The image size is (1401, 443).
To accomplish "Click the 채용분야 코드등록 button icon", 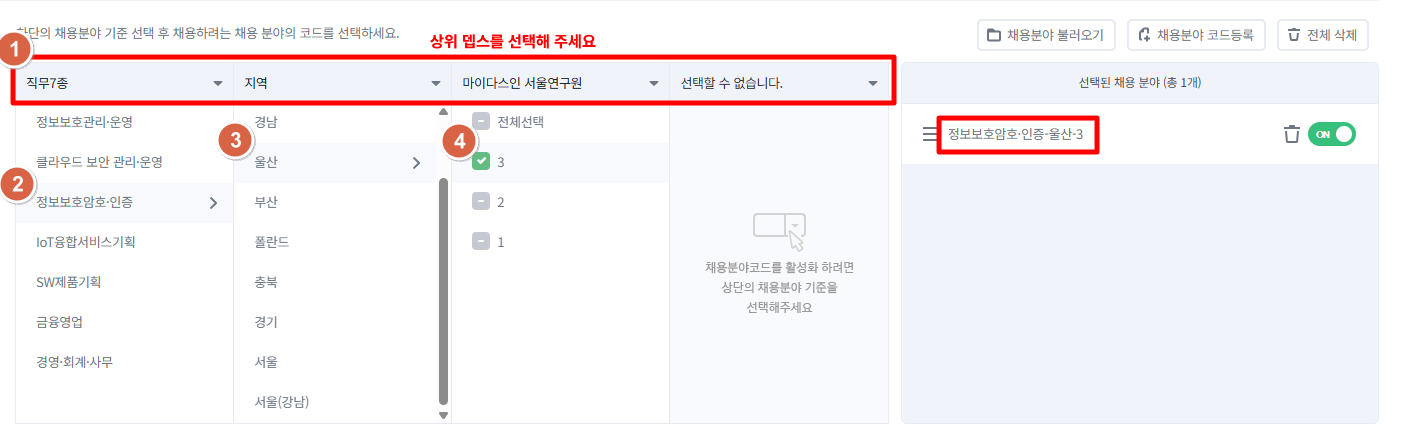I will [1144, 35].
